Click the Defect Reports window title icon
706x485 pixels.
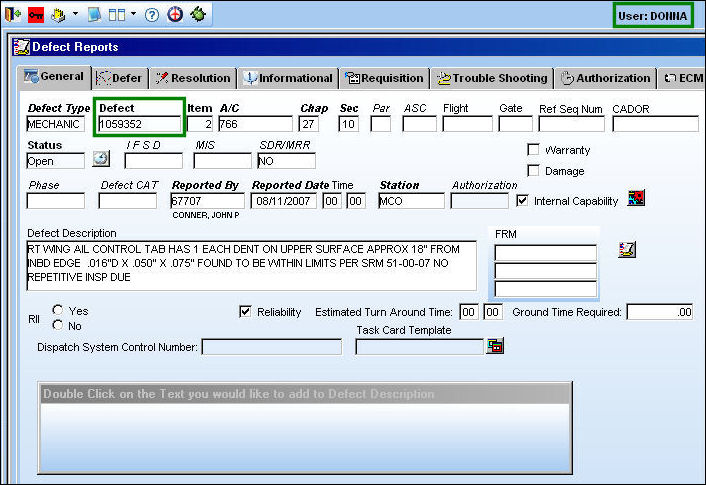click(21, 47)
